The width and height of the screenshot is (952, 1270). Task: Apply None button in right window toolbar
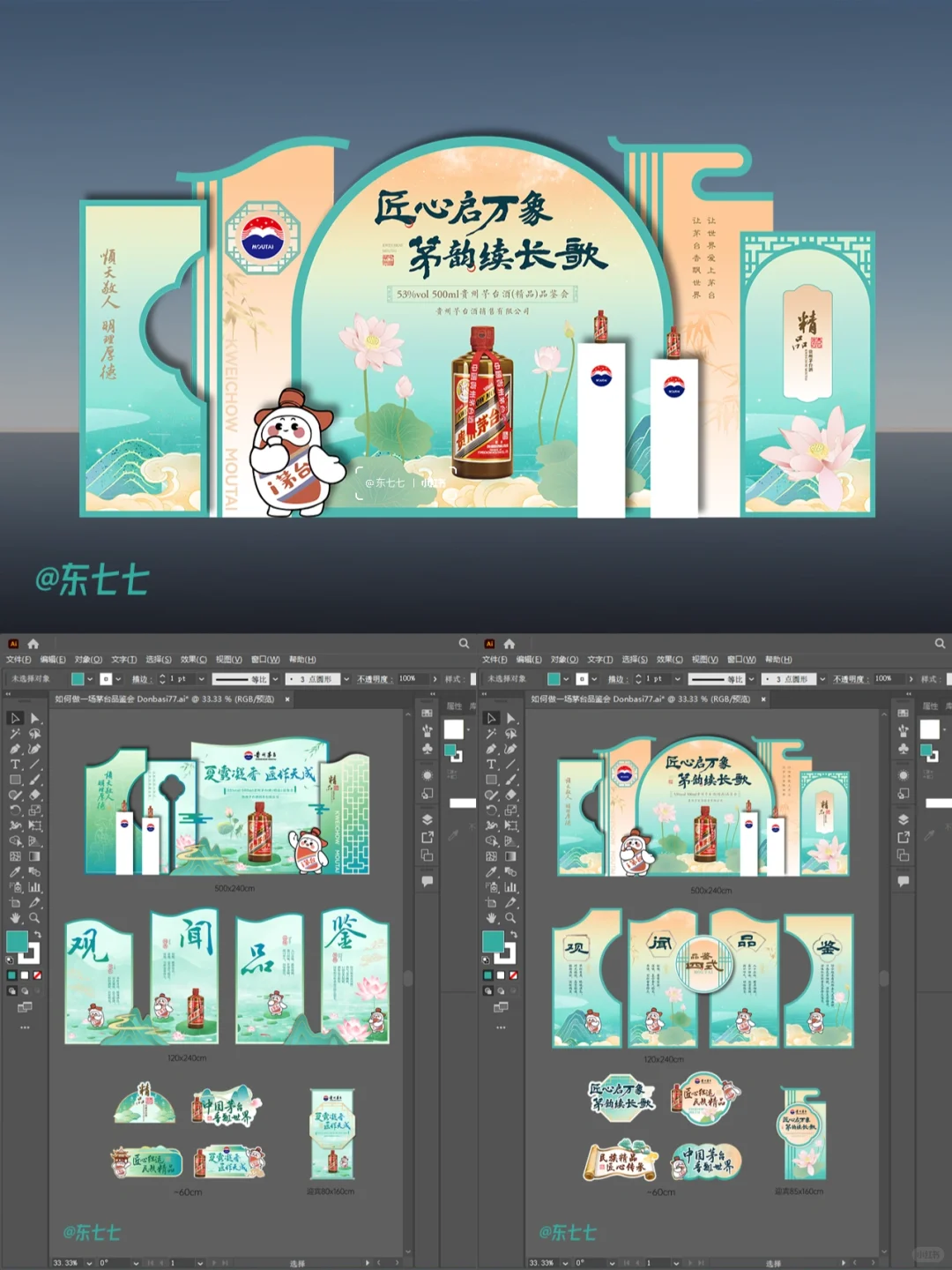pos(513,975)
